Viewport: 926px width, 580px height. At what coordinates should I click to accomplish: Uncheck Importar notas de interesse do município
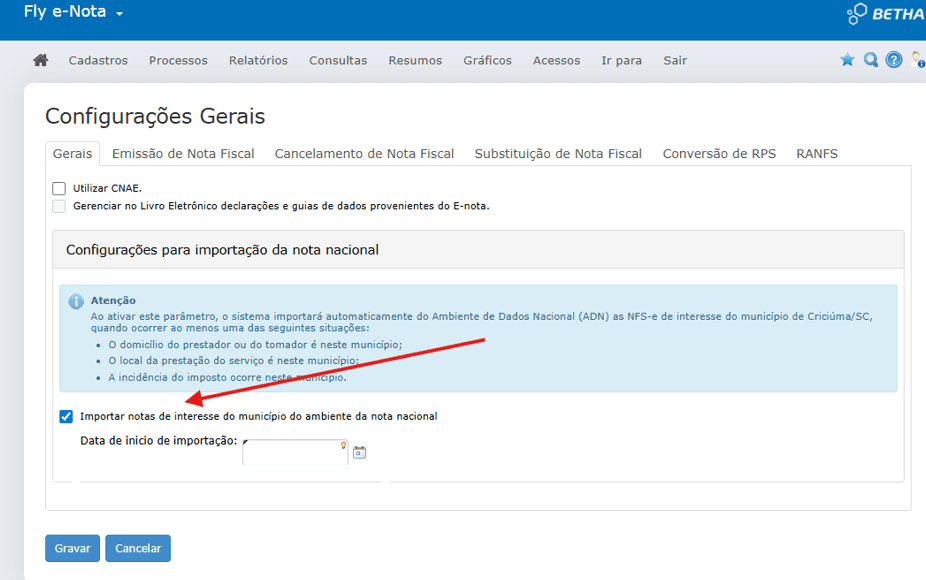click(x=66, y=416)
